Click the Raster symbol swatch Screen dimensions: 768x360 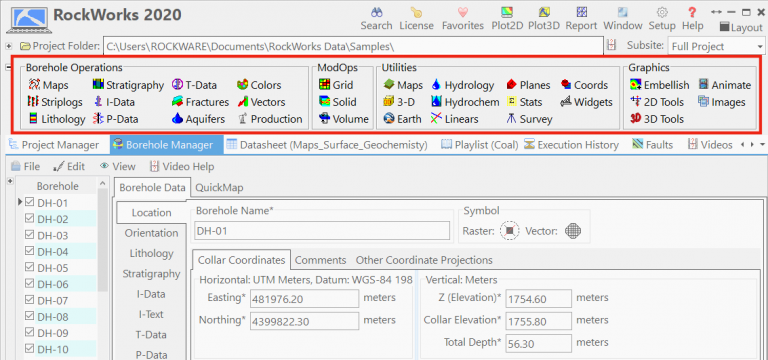(510, 231)
